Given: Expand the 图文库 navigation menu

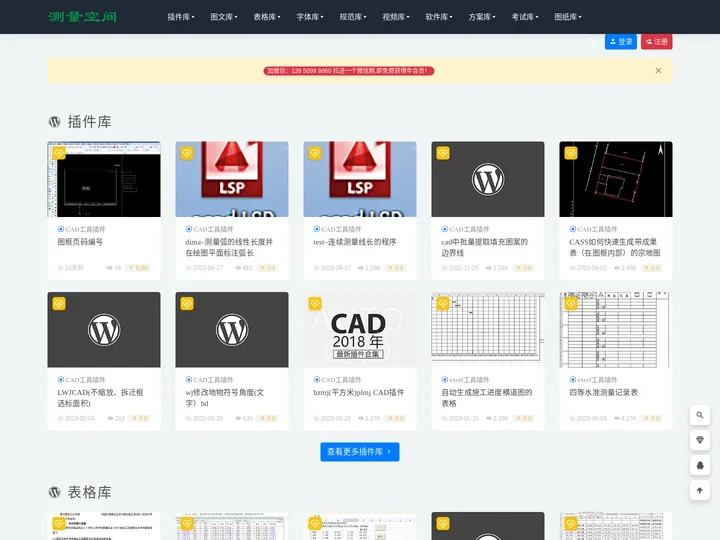Looking at the screenshot, I should 224,17.
